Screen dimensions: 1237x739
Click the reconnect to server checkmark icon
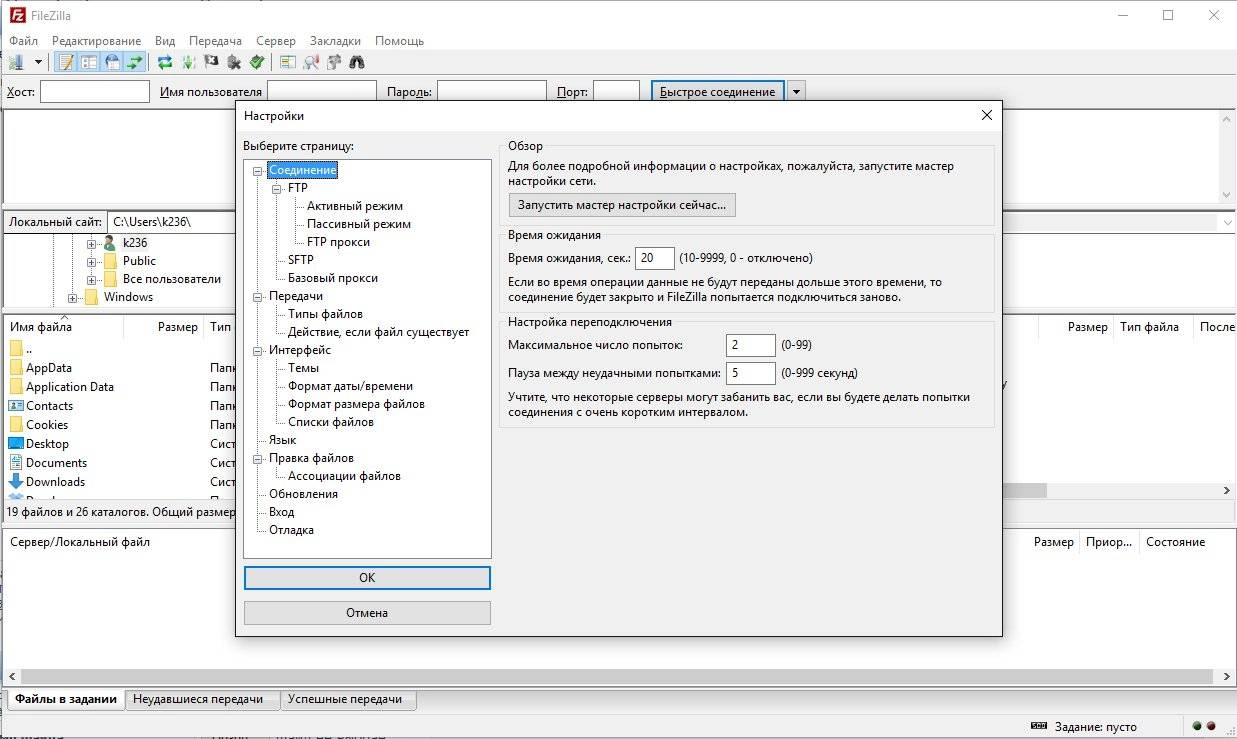(257, 62)
